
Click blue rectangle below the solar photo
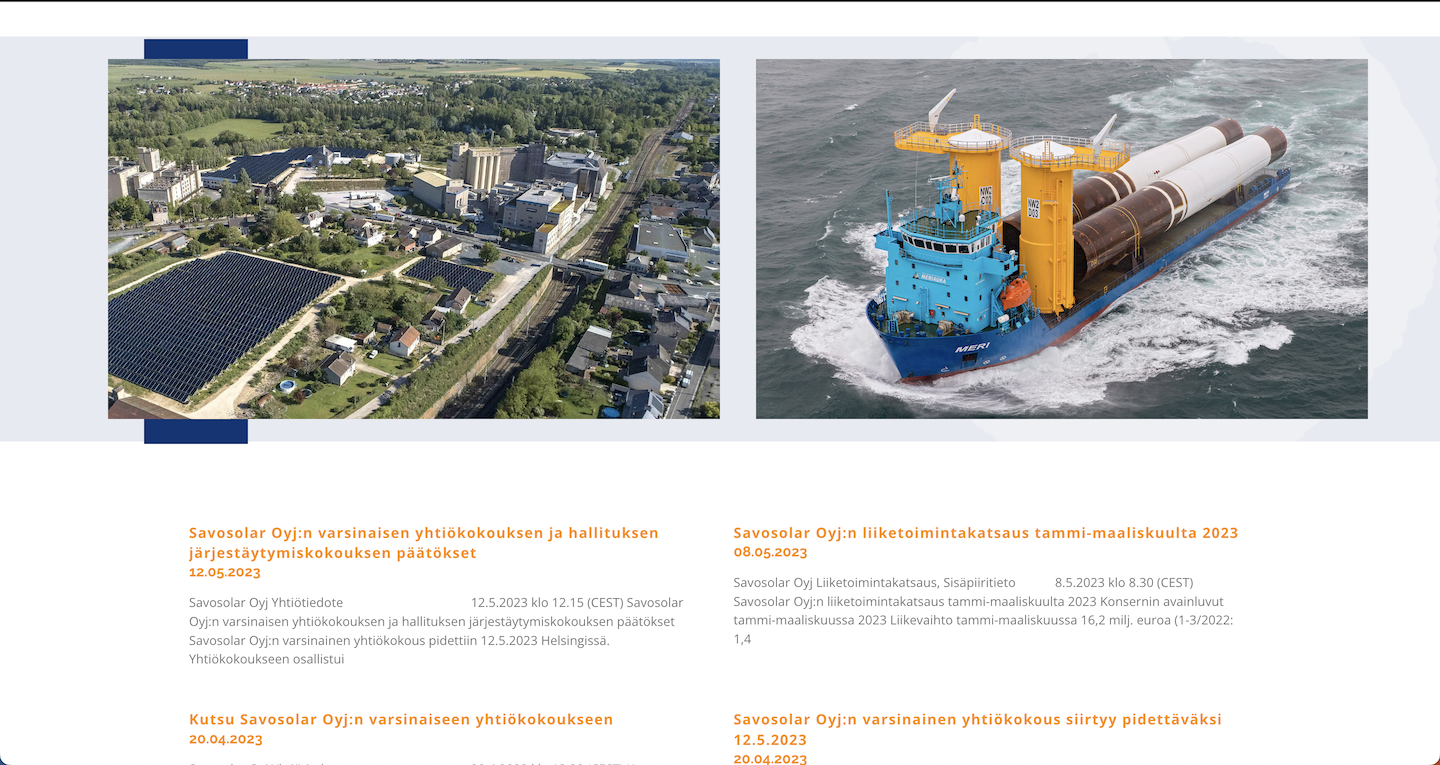(x=195, y=431)
